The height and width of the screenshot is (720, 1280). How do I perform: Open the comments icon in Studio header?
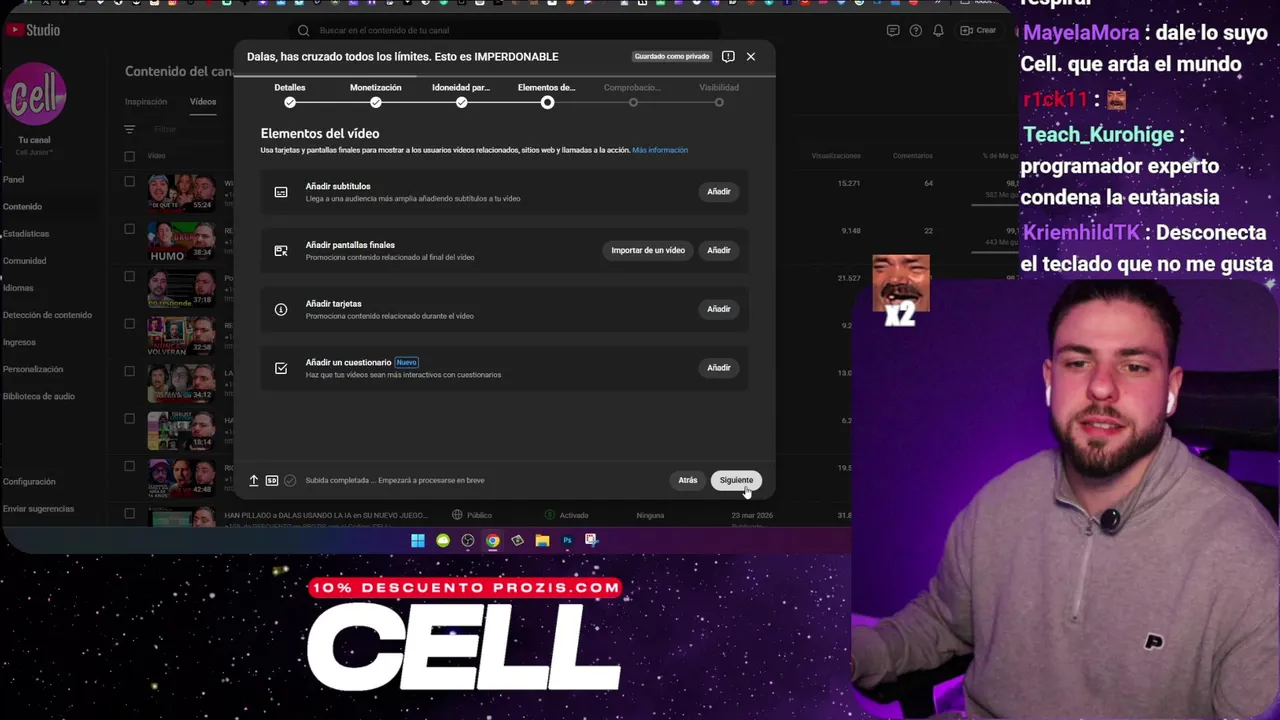coord(893,31)
